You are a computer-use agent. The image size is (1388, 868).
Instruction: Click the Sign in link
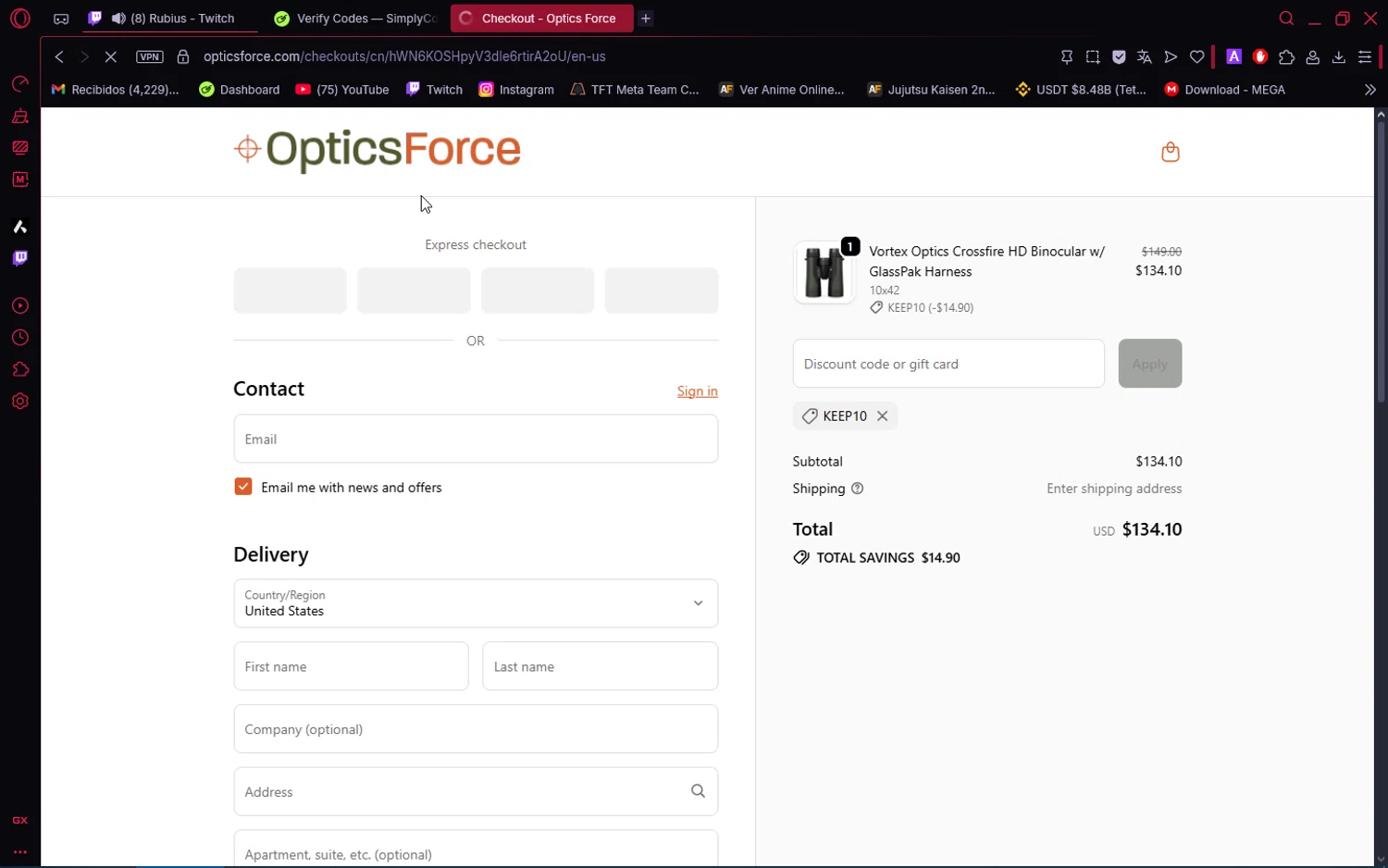[x=697, y=391]
